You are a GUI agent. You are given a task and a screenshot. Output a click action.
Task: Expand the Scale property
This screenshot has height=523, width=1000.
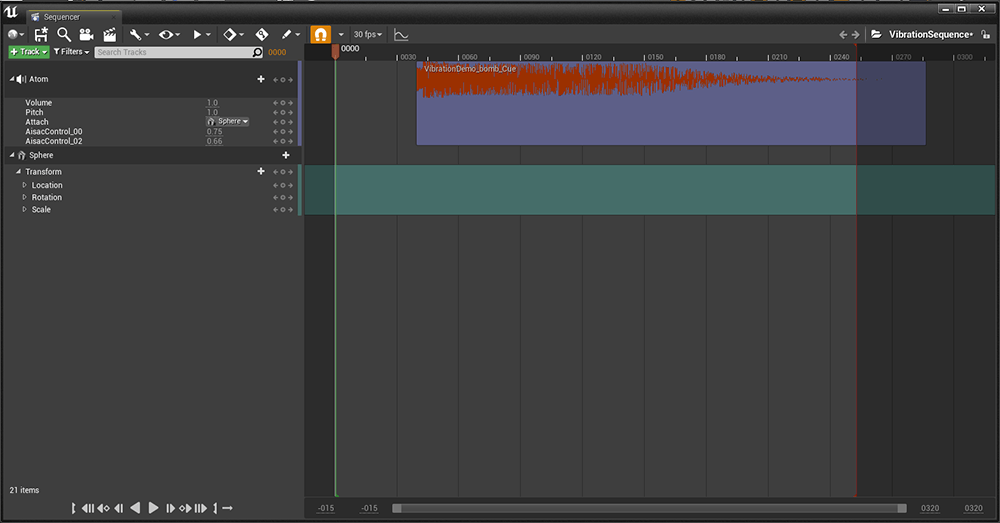[25, 209]
